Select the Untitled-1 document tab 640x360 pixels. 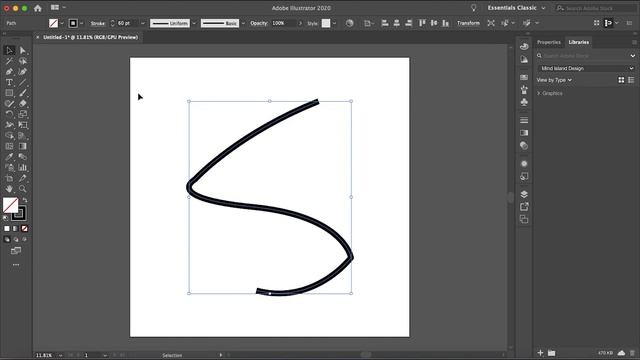pyautogui.click(x=91, y=37)
